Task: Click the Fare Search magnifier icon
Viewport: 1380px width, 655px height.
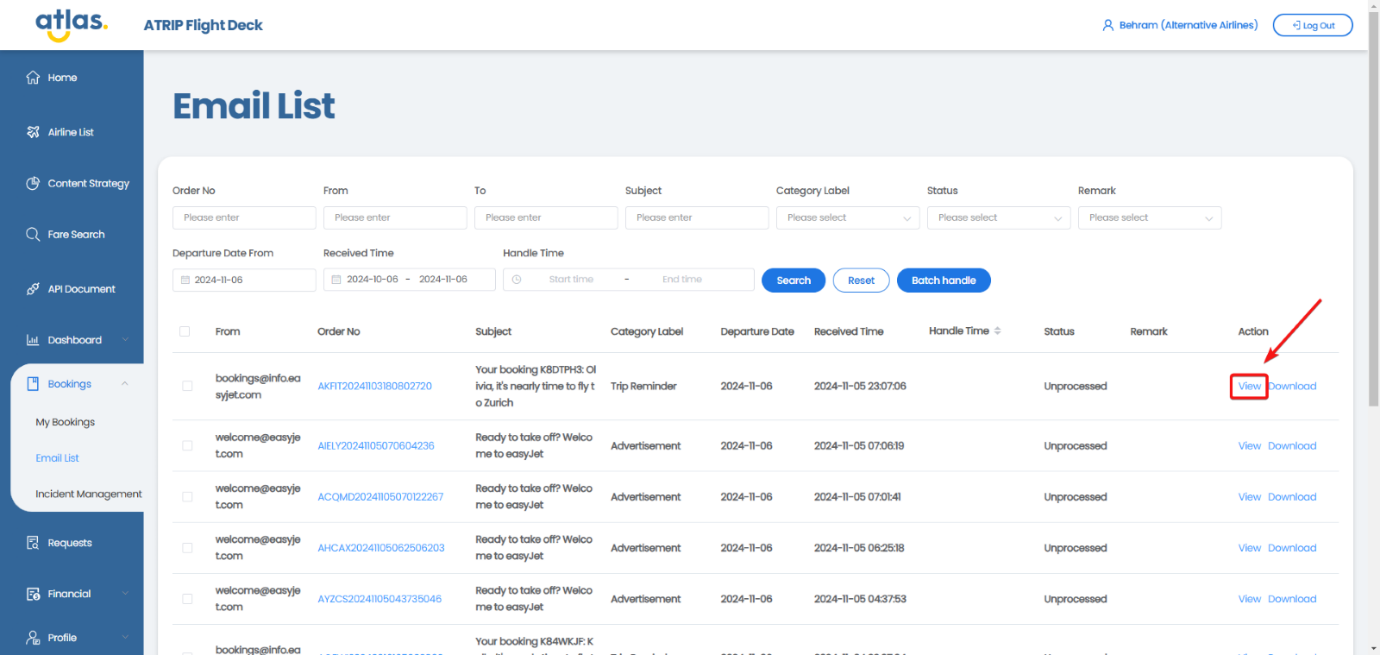Action: pyautogui.click(x=33, y=235)
